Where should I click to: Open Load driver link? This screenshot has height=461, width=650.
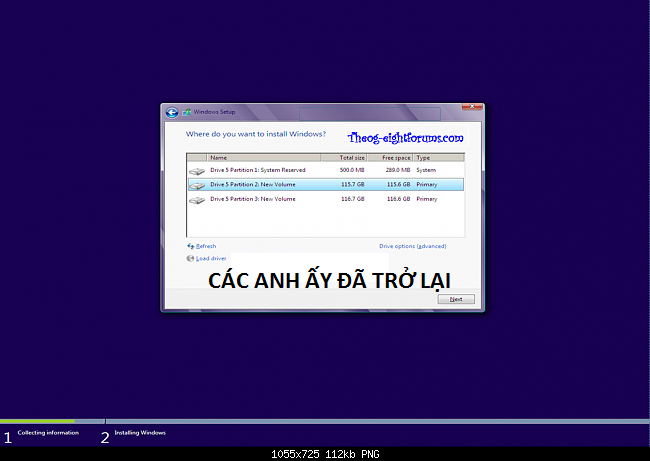(x=211, y=258)
